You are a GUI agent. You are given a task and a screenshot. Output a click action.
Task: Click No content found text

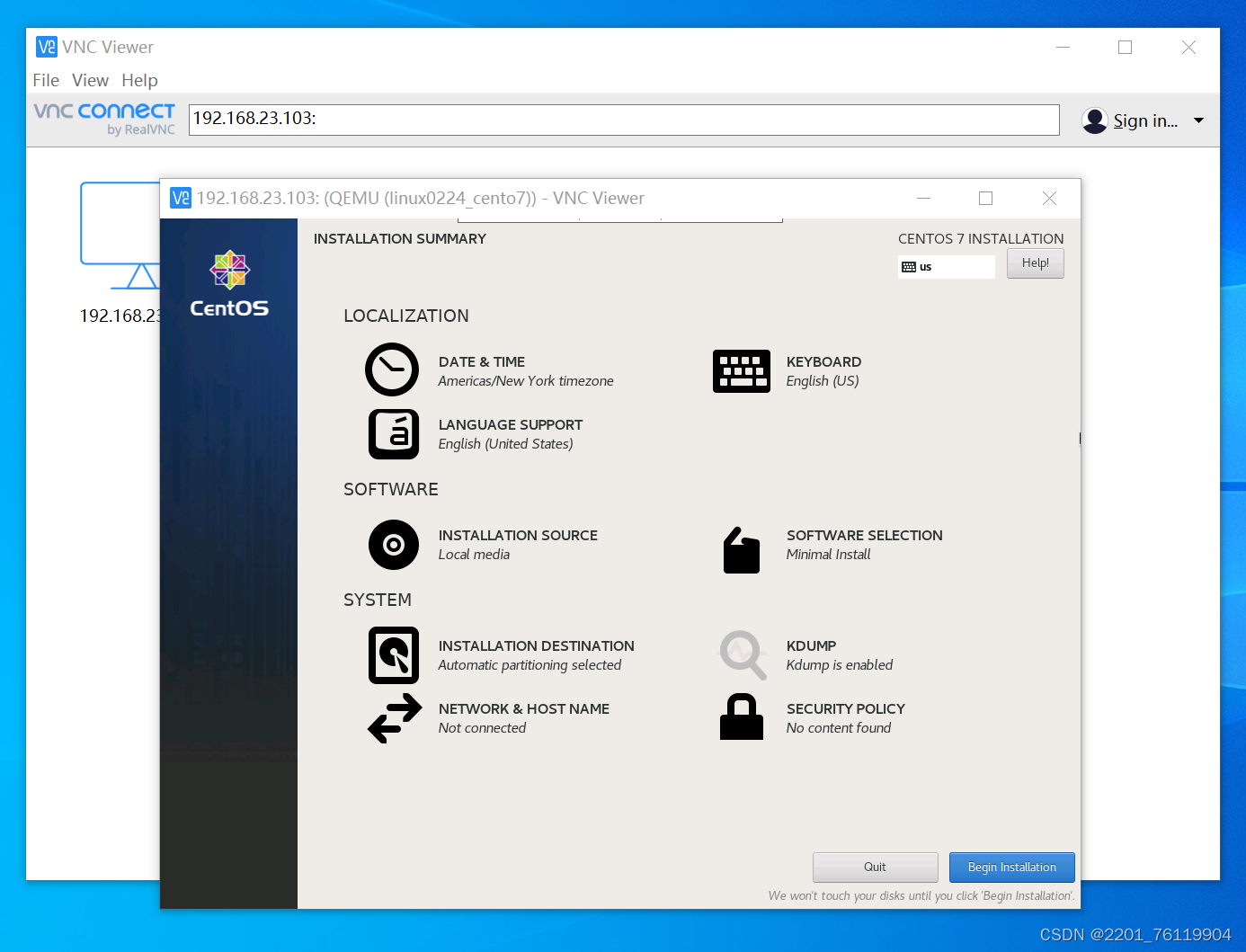[839, 728]
